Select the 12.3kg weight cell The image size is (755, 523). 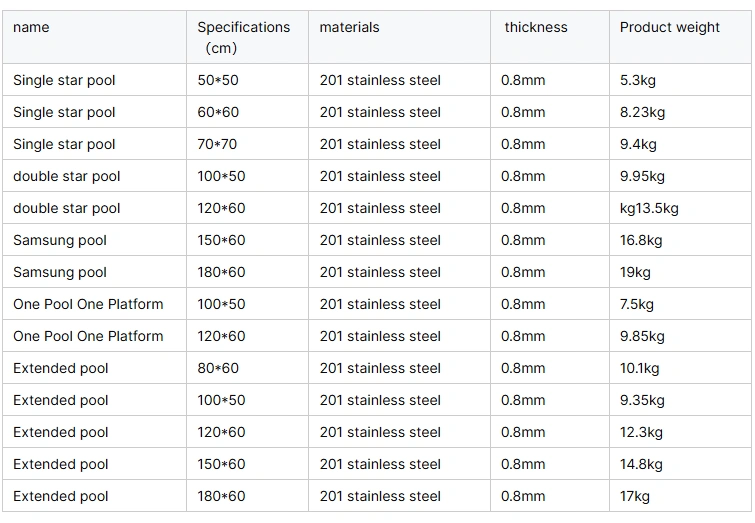(641, 432)
